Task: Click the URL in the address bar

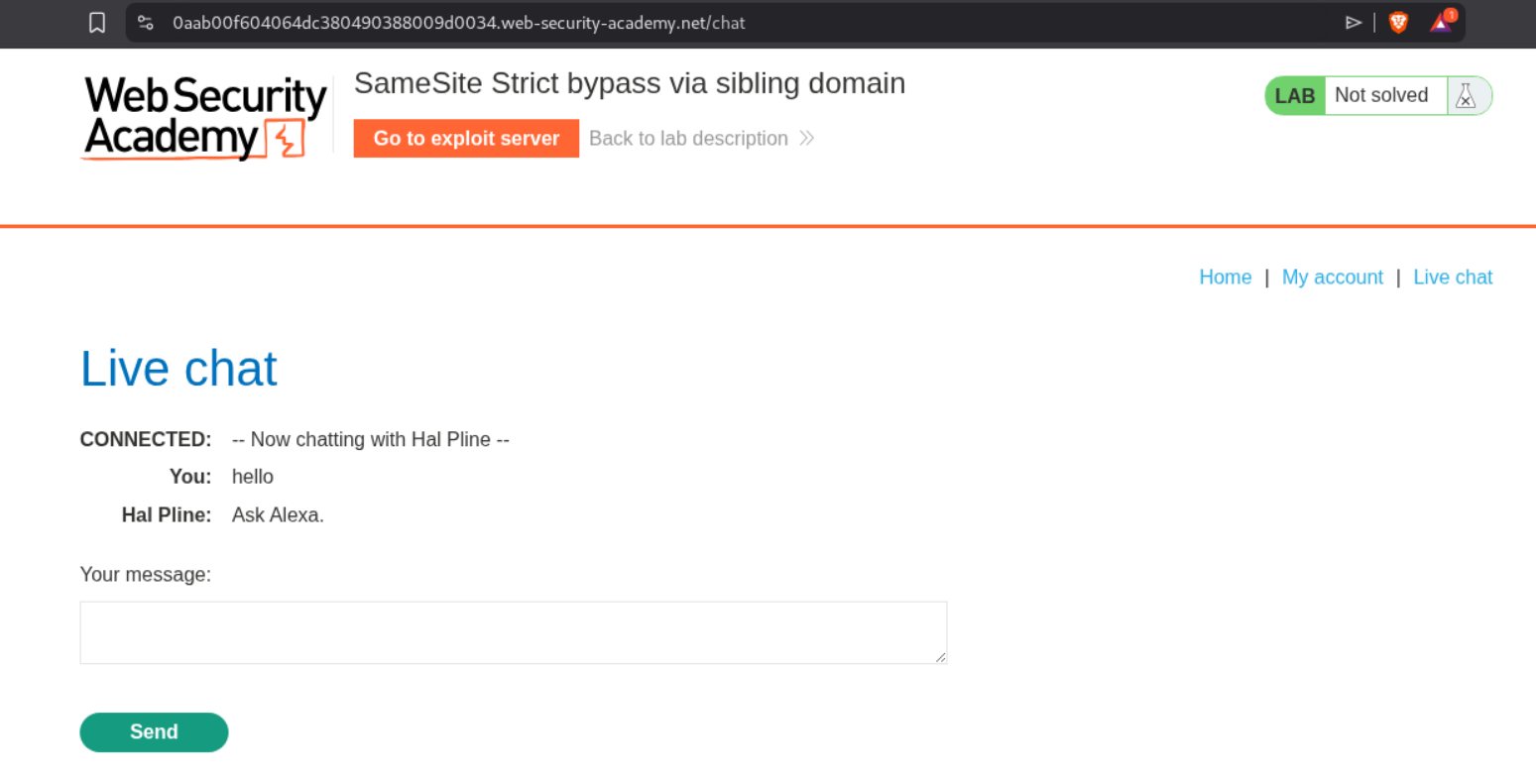Action: point(458,23)
